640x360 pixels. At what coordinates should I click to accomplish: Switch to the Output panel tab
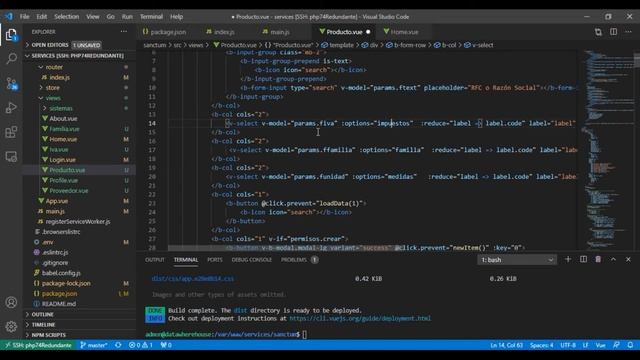click(x=155, y=260)
